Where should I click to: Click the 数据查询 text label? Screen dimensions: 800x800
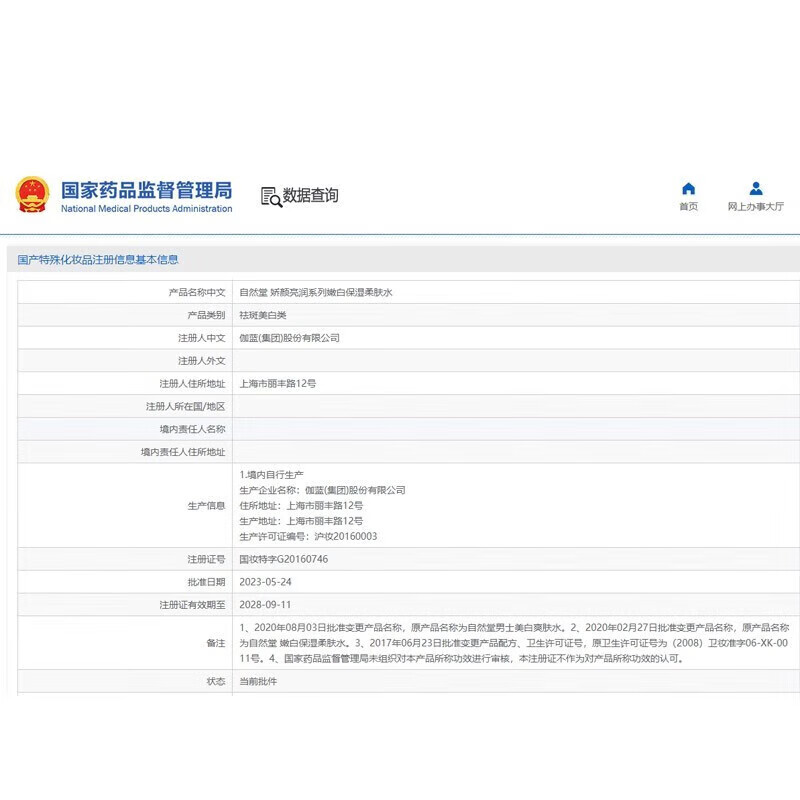point(313,196)
